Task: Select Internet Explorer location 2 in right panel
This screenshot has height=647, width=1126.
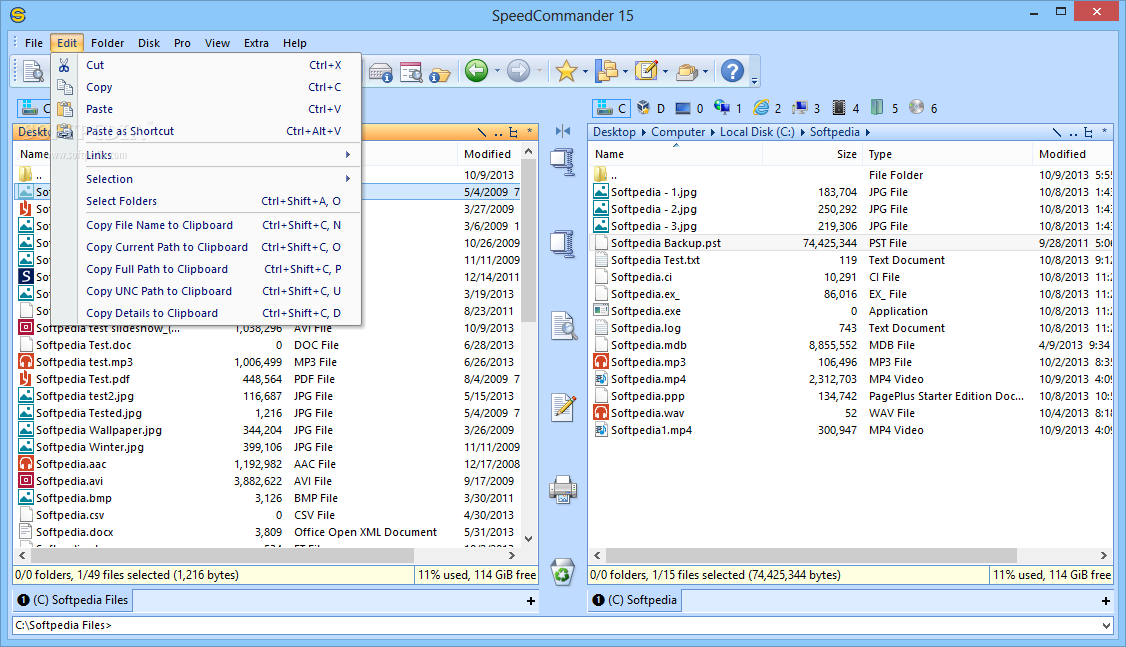Action: (768, 108)
